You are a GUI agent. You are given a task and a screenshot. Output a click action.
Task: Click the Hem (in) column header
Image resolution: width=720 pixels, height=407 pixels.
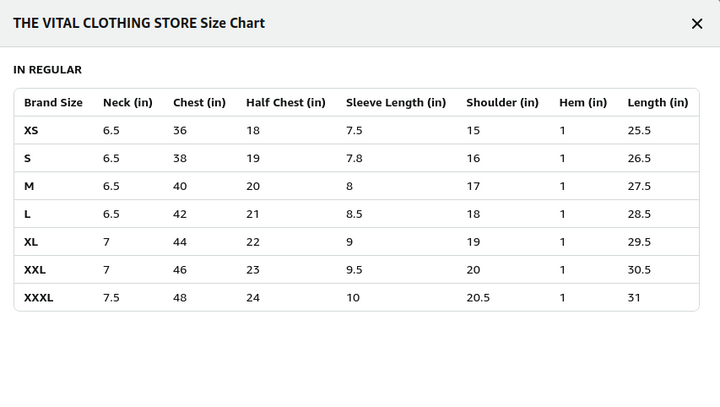[583, 103]
